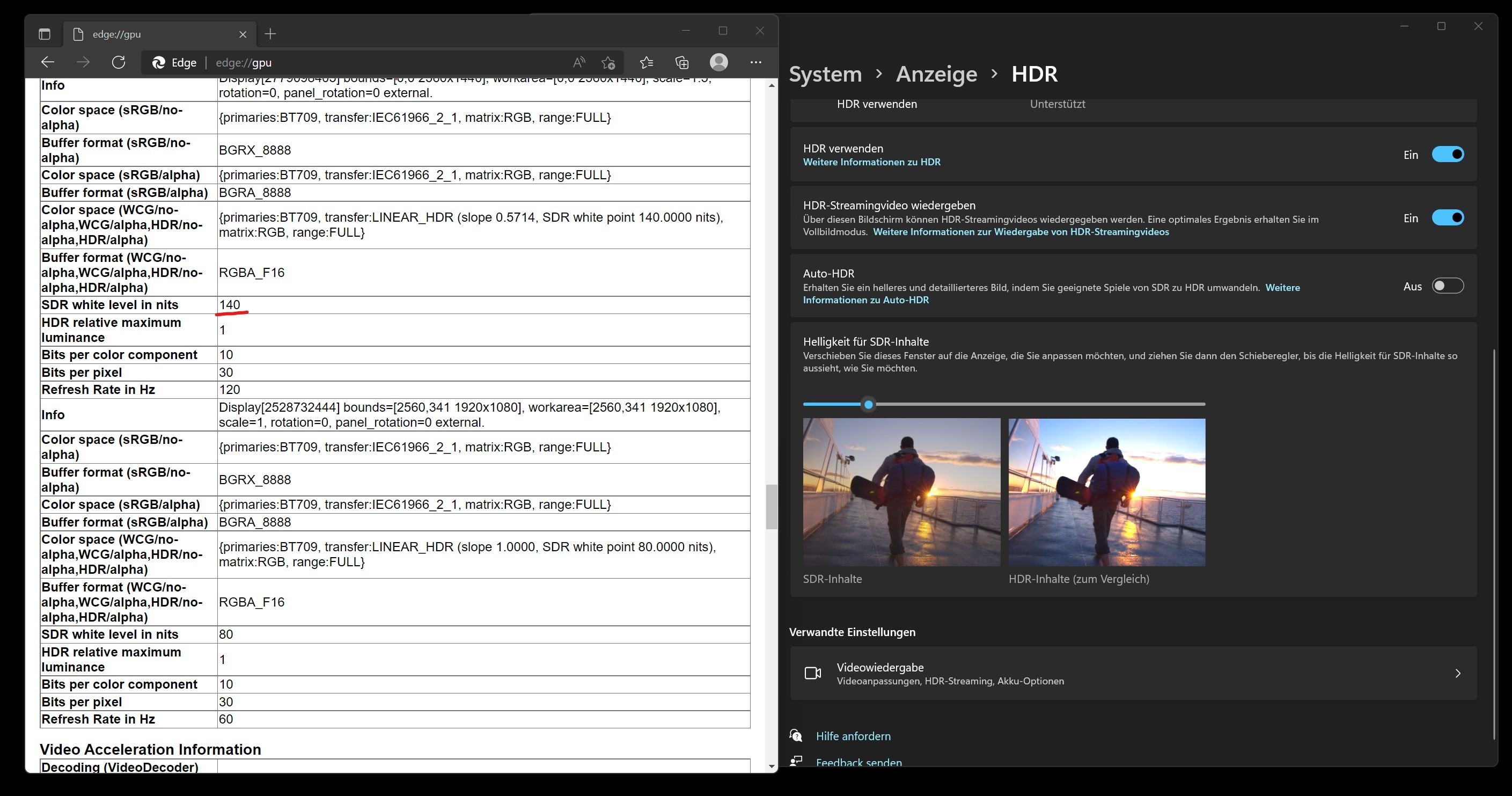Click Helligkeit für SDR-Inhalte heading
The height and width of the screenshot is (796, 1512).
(866, 342)
